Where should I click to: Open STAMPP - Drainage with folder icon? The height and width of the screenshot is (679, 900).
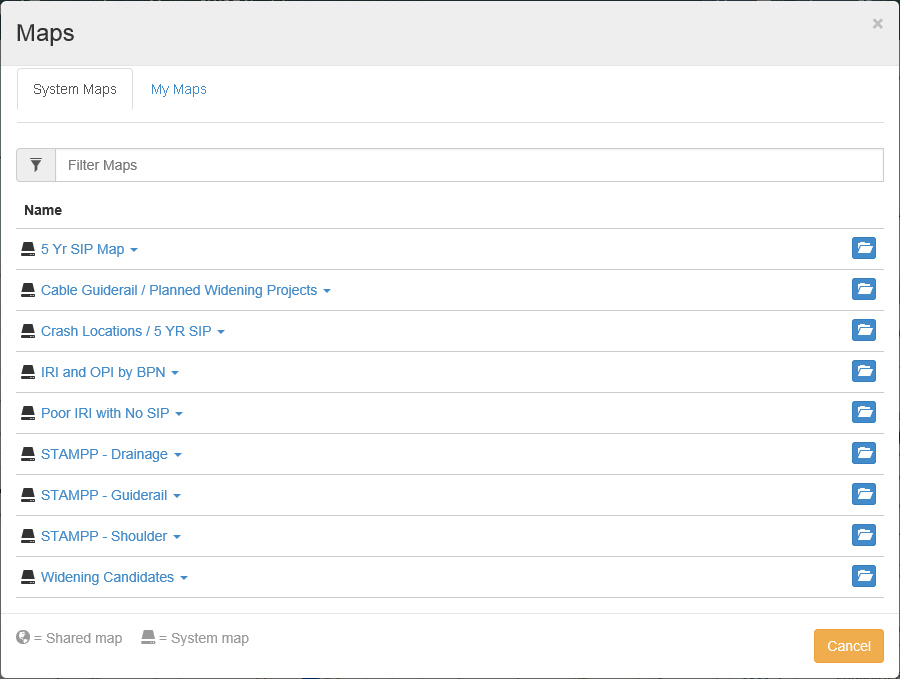click(x=864, y=453)
